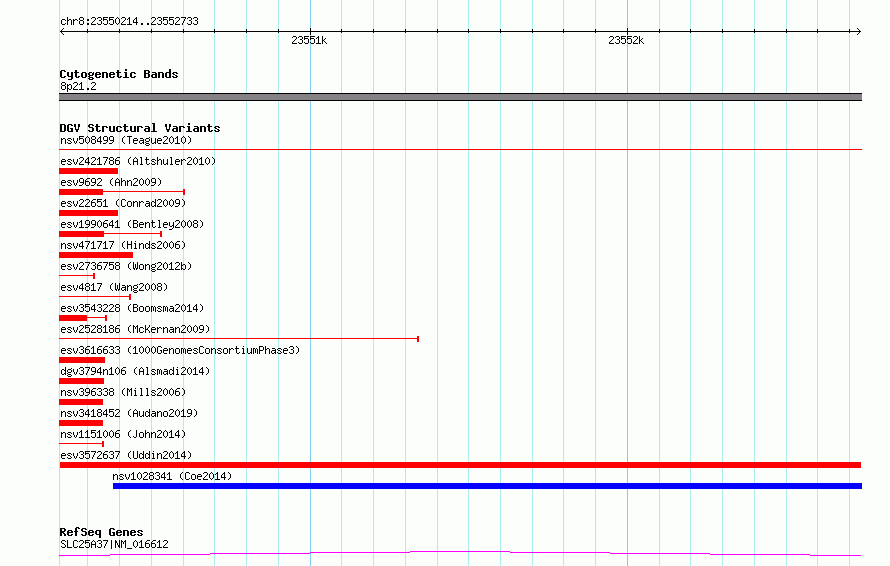Click the right arrow at ruler end
Screen dimensions: 890x566
(x=858, y=31)
